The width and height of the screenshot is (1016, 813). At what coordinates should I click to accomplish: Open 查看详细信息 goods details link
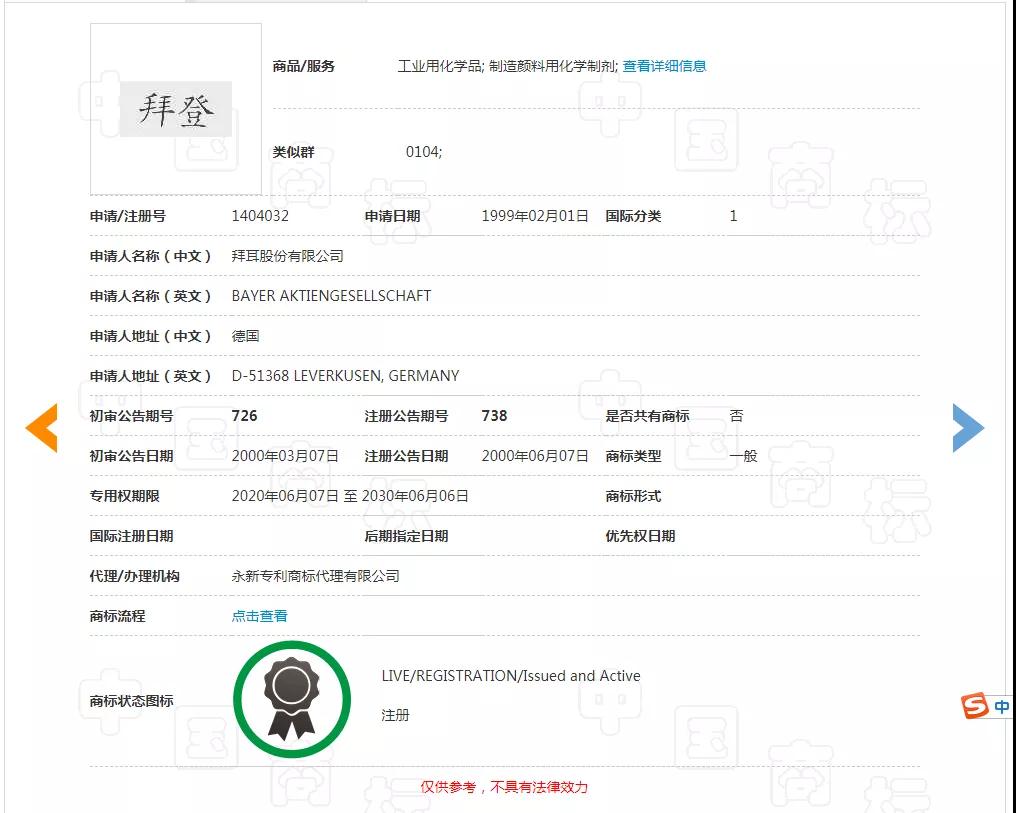click(x=664, y=66)
